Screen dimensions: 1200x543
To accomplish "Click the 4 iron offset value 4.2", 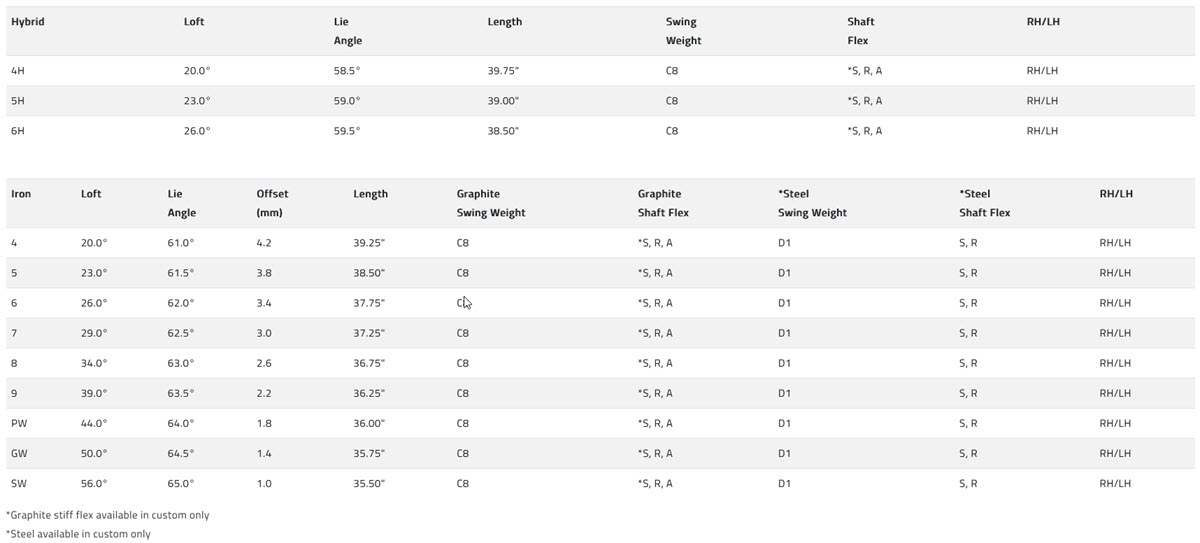I will pos(264,243).
